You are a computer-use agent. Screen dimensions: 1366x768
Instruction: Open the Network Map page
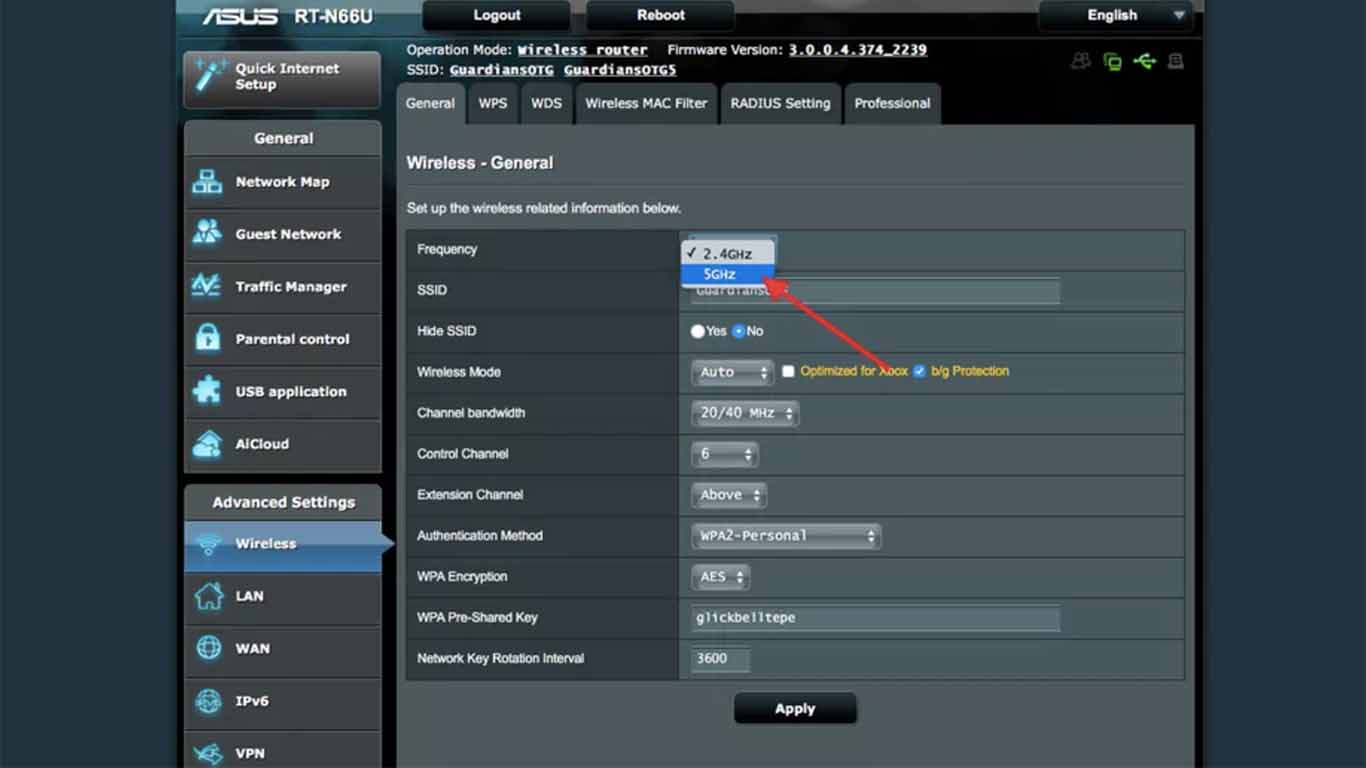point(281,182)
